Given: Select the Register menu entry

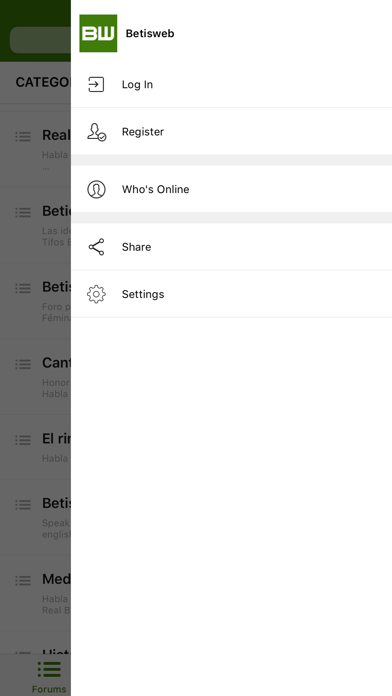Looking at the screenshot, I should tap(231, 131).
